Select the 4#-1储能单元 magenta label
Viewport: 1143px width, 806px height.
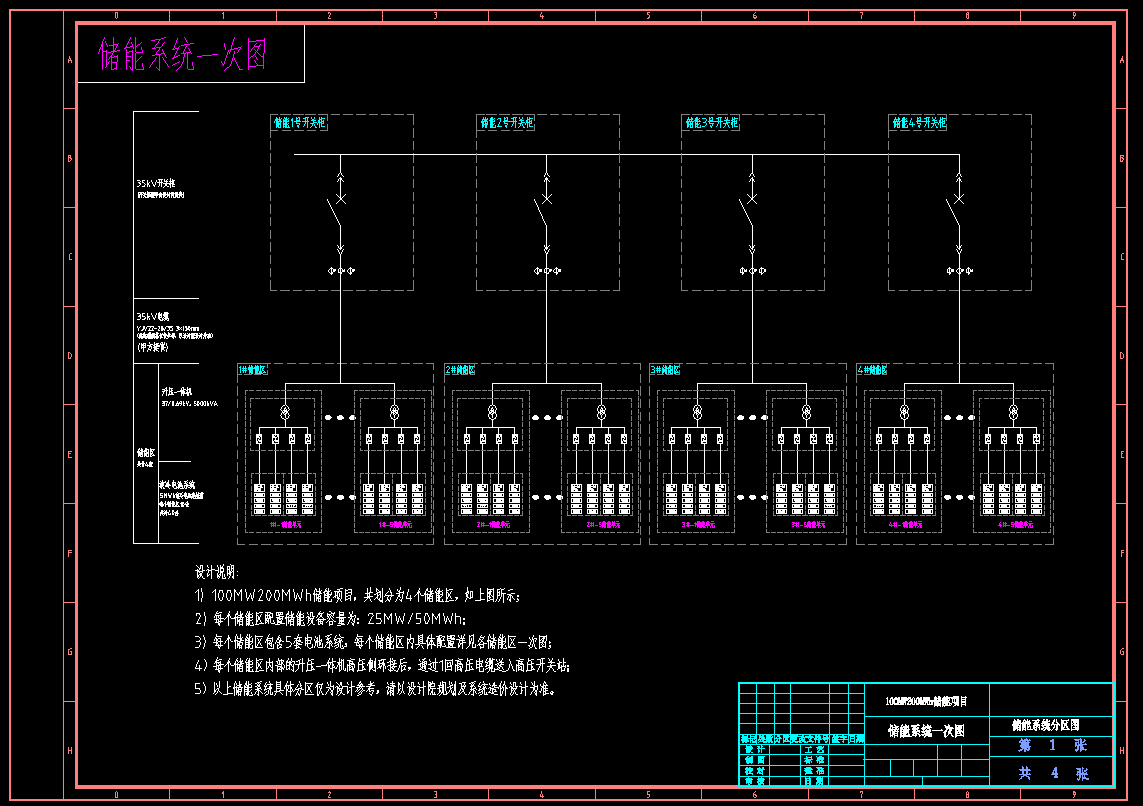(905, 525)
